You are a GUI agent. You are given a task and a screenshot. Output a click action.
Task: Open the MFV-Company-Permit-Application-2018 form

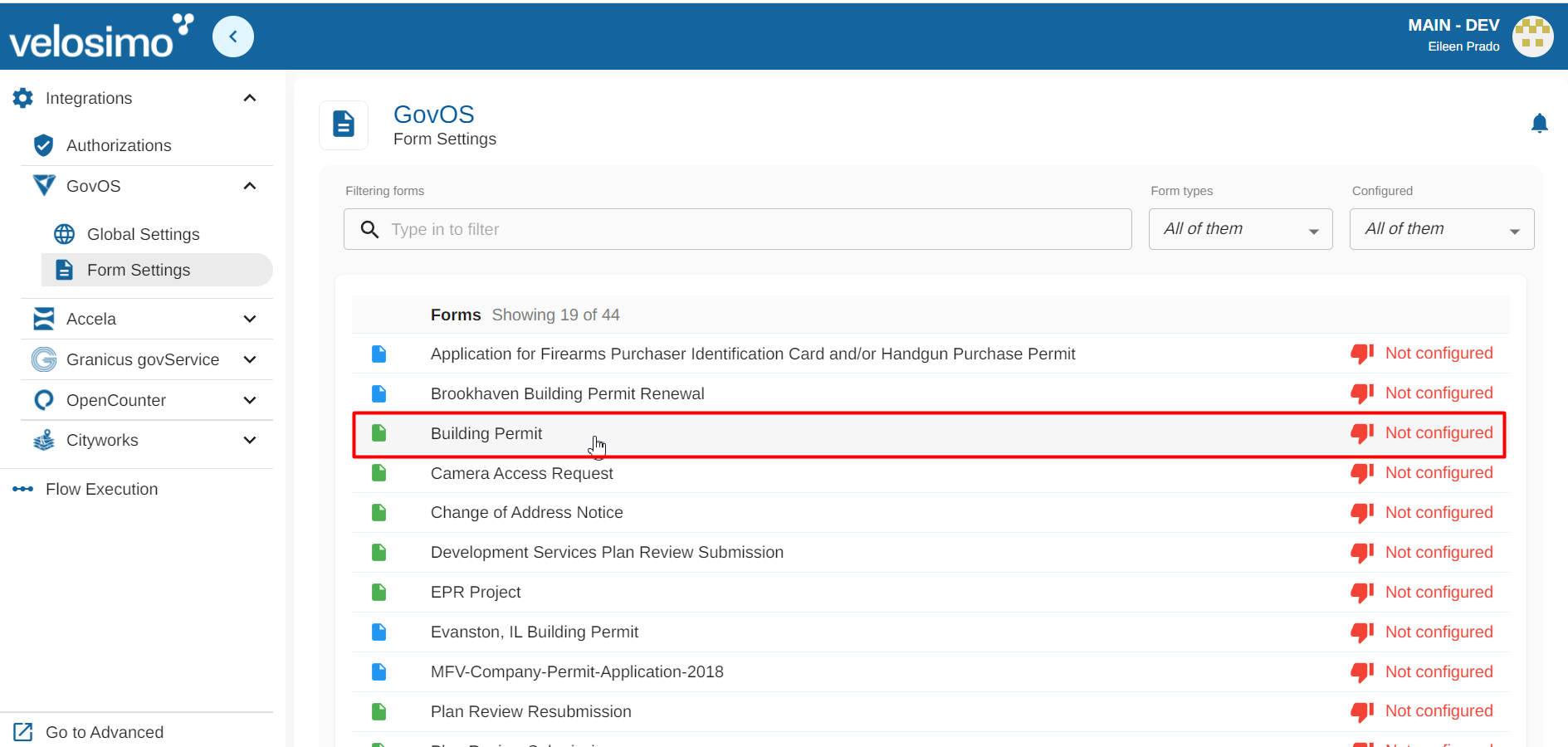577,672
